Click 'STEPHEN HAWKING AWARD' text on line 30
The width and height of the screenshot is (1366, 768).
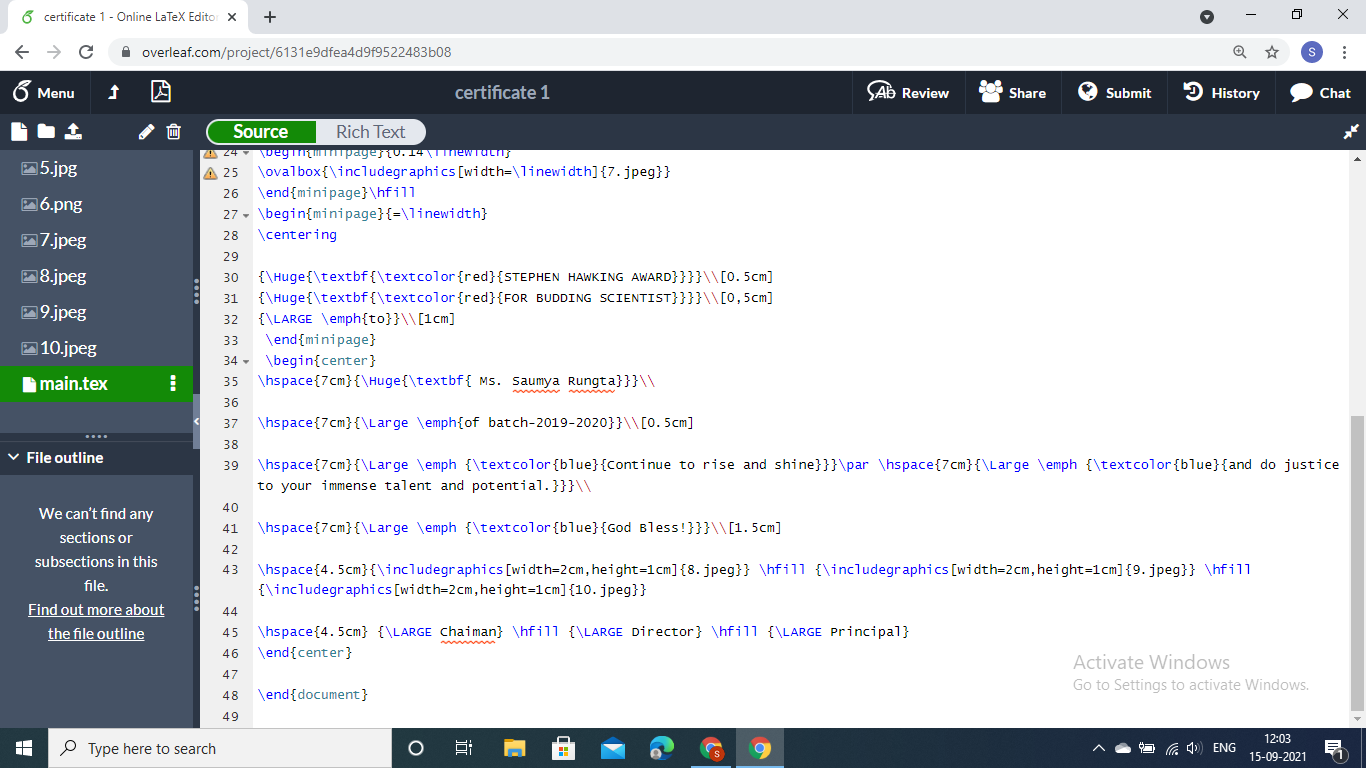point(588,277)
